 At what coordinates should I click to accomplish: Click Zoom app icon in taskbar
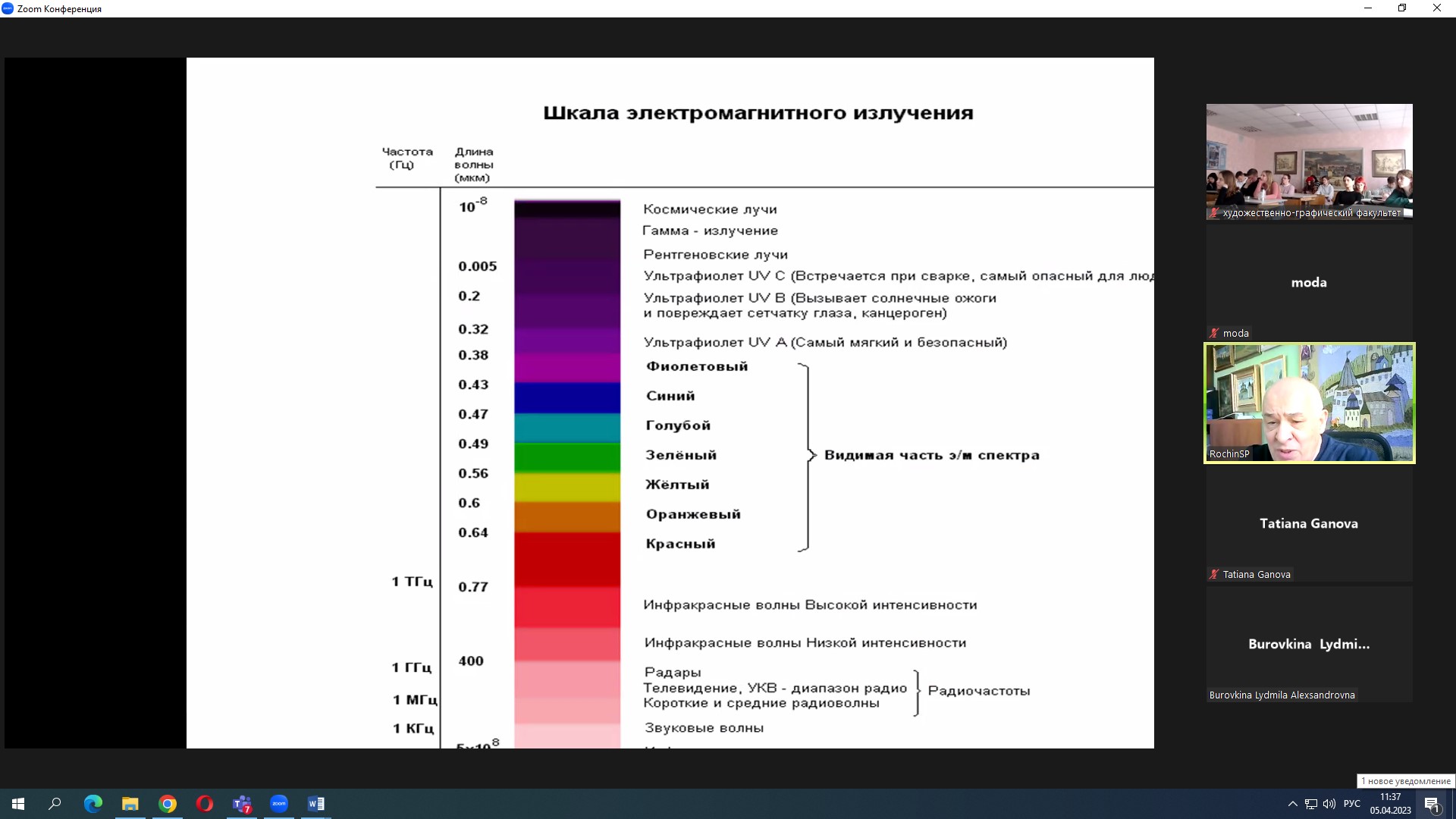click(279, 804)
